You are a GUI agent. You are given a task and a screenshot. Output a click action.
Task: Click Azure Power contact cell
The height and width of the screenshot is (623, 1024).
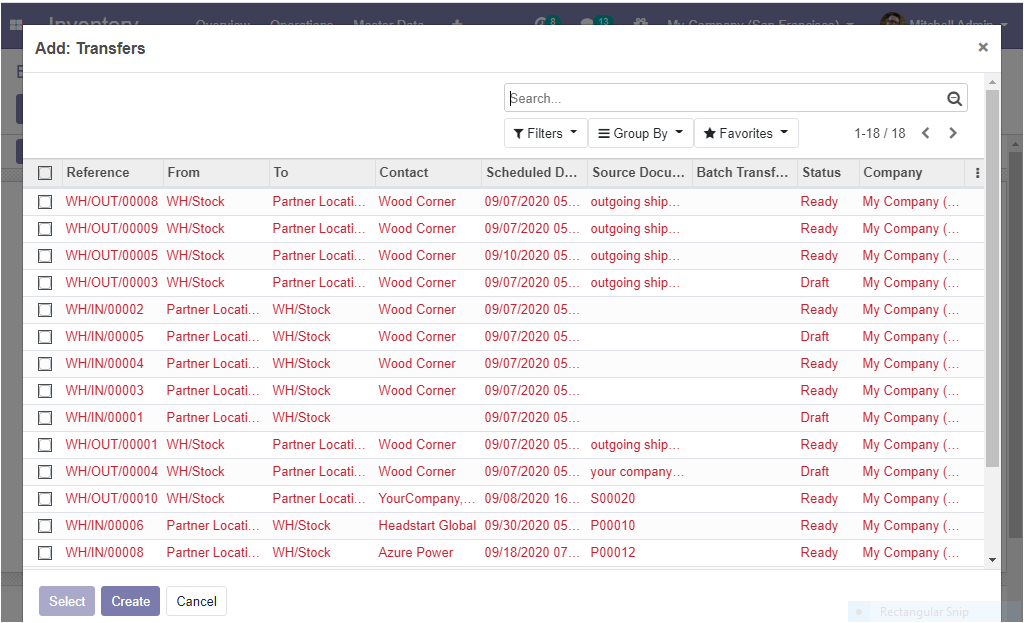point(415,552)
